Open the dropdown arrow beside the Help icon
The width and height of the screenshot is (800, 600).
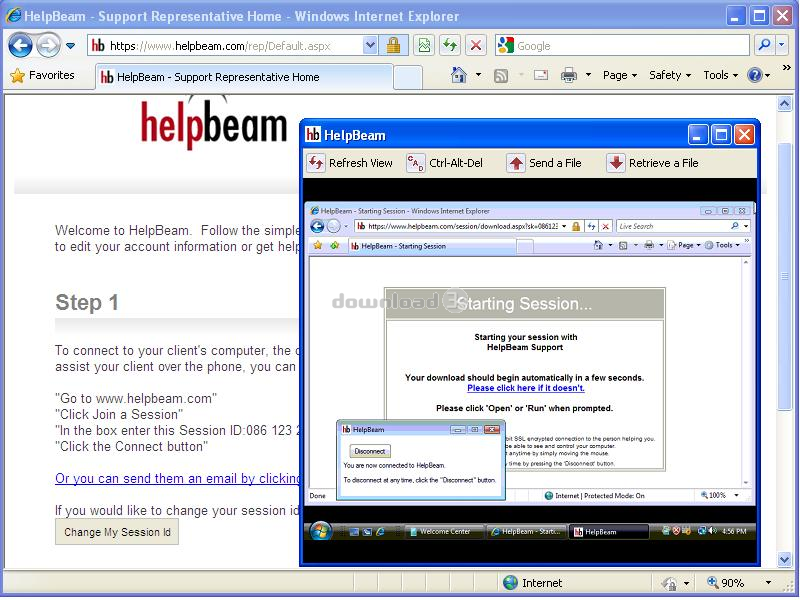[x=767, y=76]
